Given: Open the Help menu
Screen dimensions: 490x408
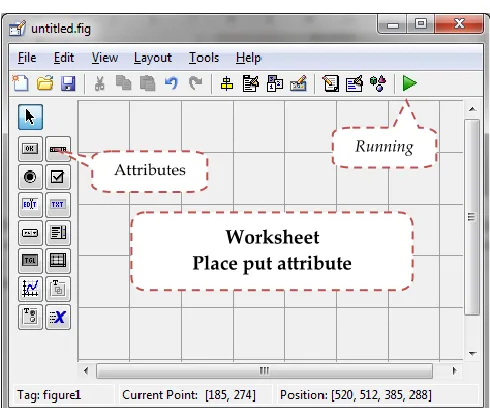Looking at the screenshot, I should click(249, 58).
